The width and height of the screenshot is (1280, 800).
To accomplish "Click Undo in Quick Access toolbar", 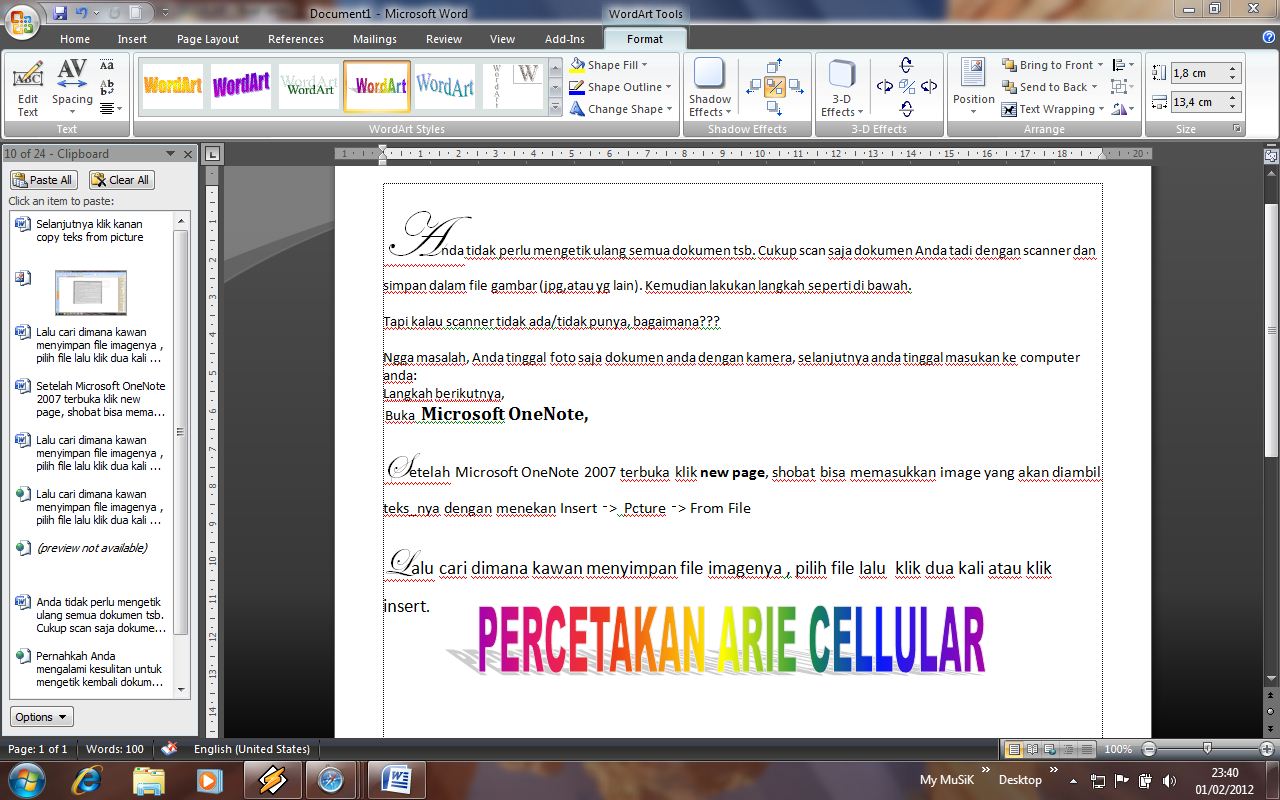I will tap(83, 14).
